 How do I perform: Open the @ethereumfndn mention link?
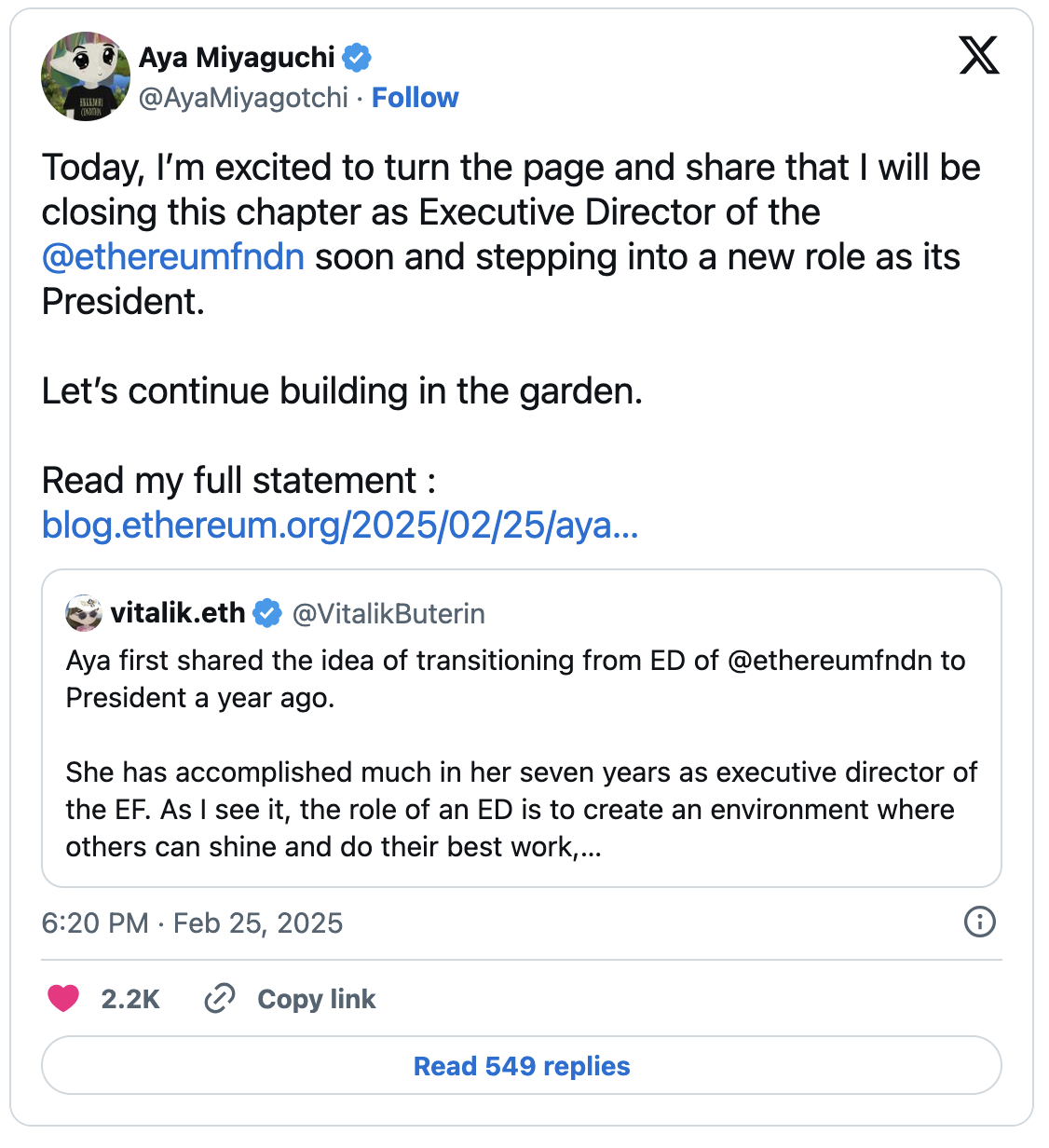(172, 256)
